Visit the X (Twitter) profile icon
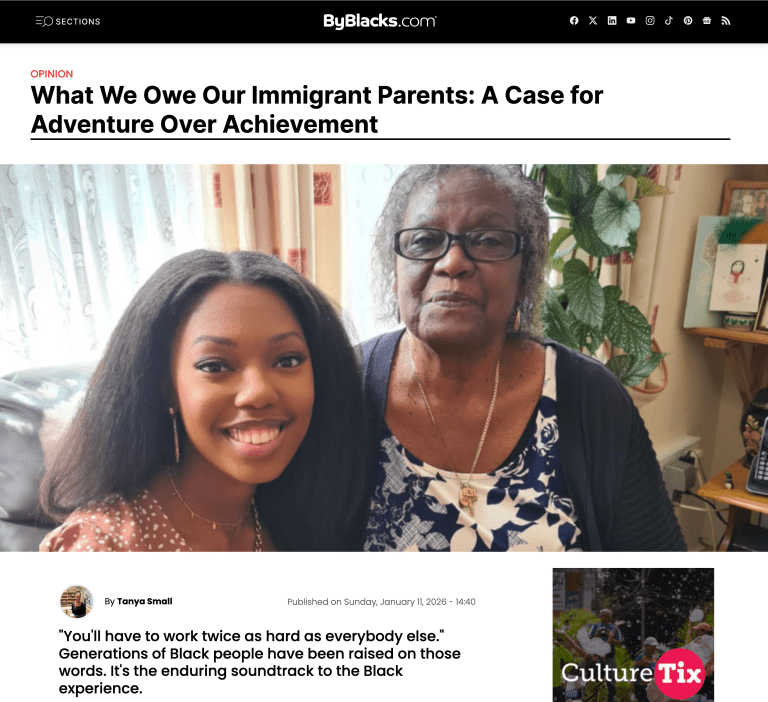Screen dimensions: 768x702 click(593, 21)
